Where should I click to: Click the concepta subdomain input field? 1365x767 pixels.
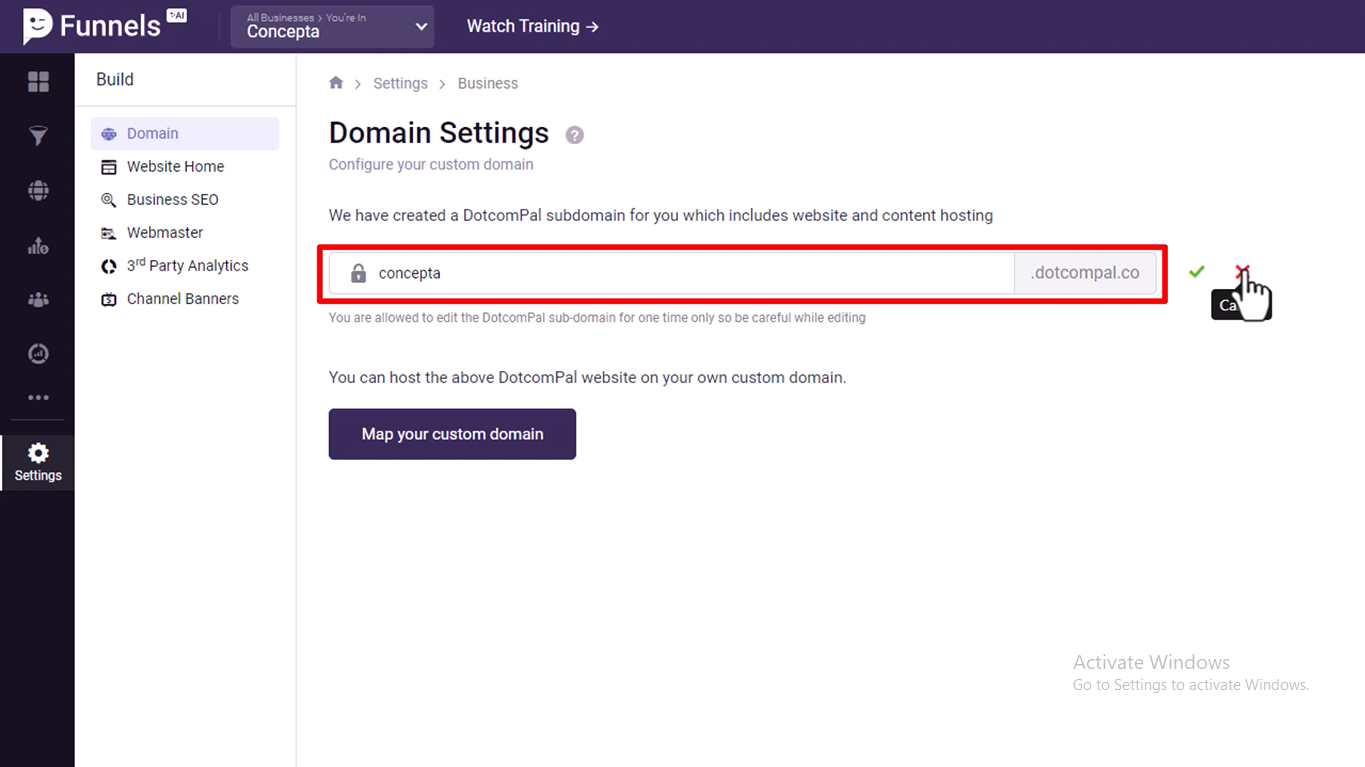[x=671, y=273]
